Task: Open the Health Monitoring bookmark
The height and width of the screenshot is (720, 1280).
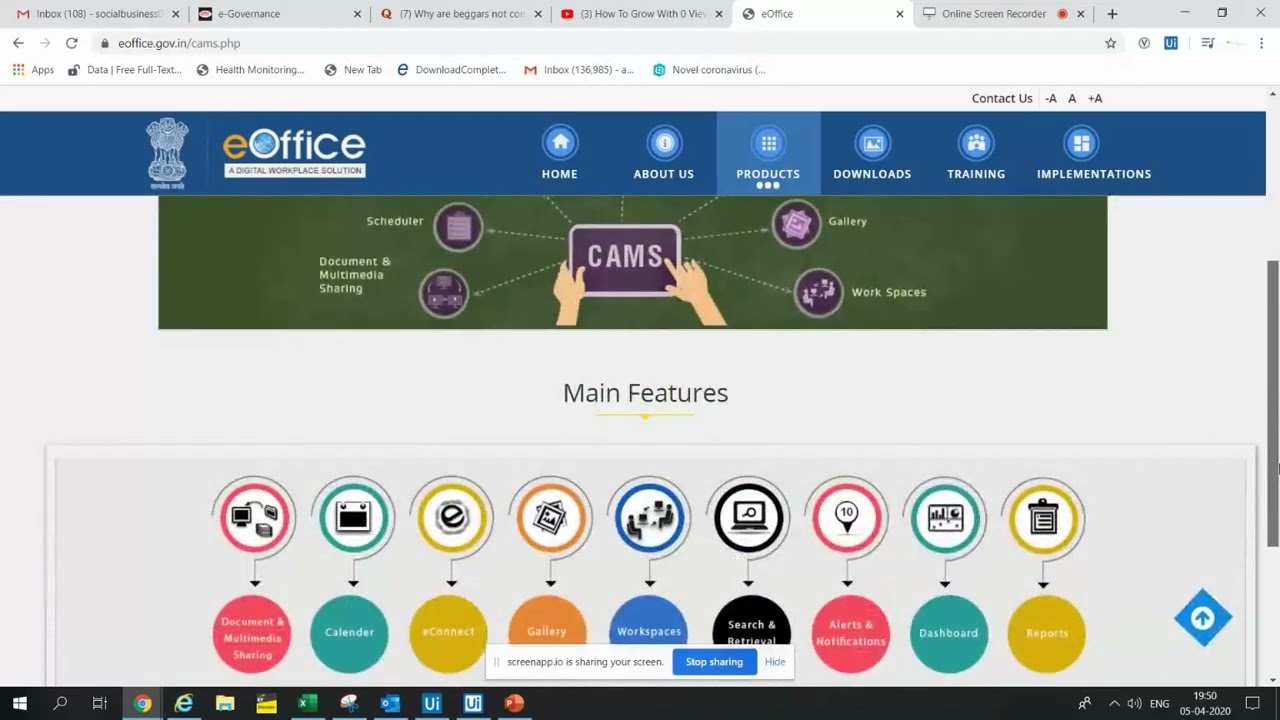Action: 250,70
